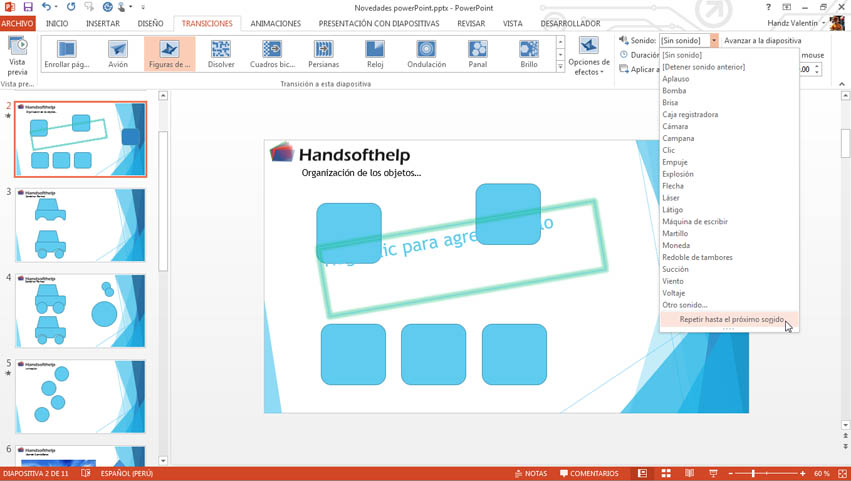
Task: Select the Avión transition effect
Action: pyautogui.click(x=118, y=54)
